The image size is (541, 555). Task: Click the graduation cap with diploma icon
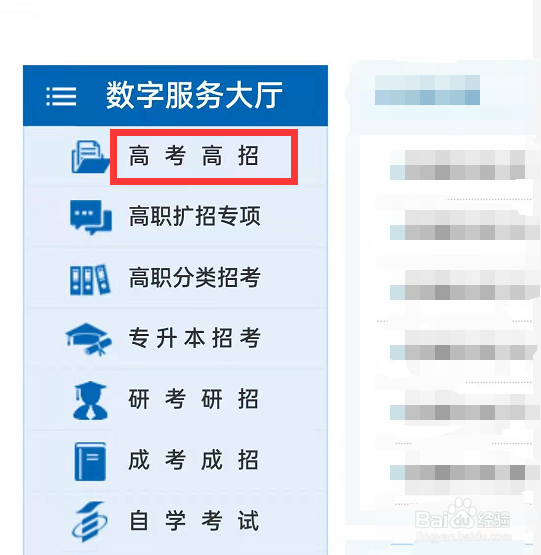point(89,339)
